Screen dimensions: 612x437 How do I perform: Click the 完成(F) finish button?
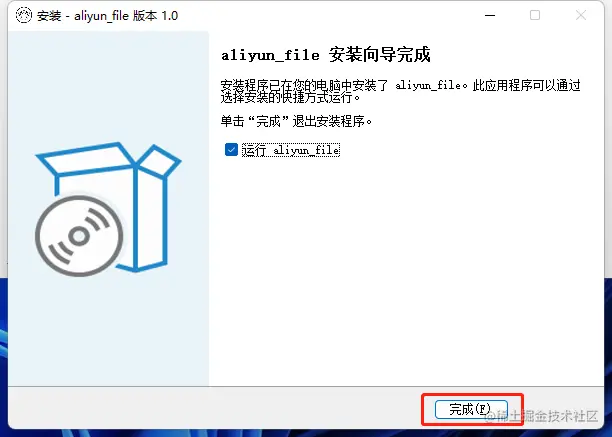(x=471, y=409)
